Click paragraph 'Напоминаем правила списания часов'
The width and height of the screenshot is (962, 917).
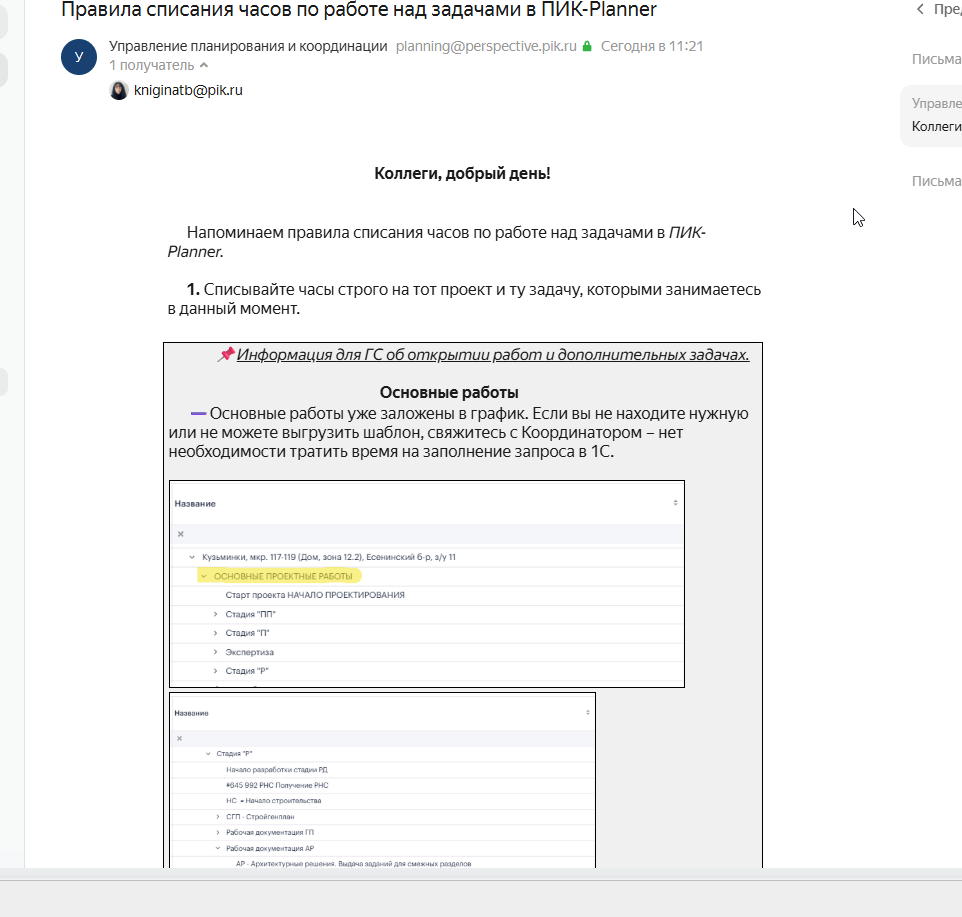pos(437,242)
